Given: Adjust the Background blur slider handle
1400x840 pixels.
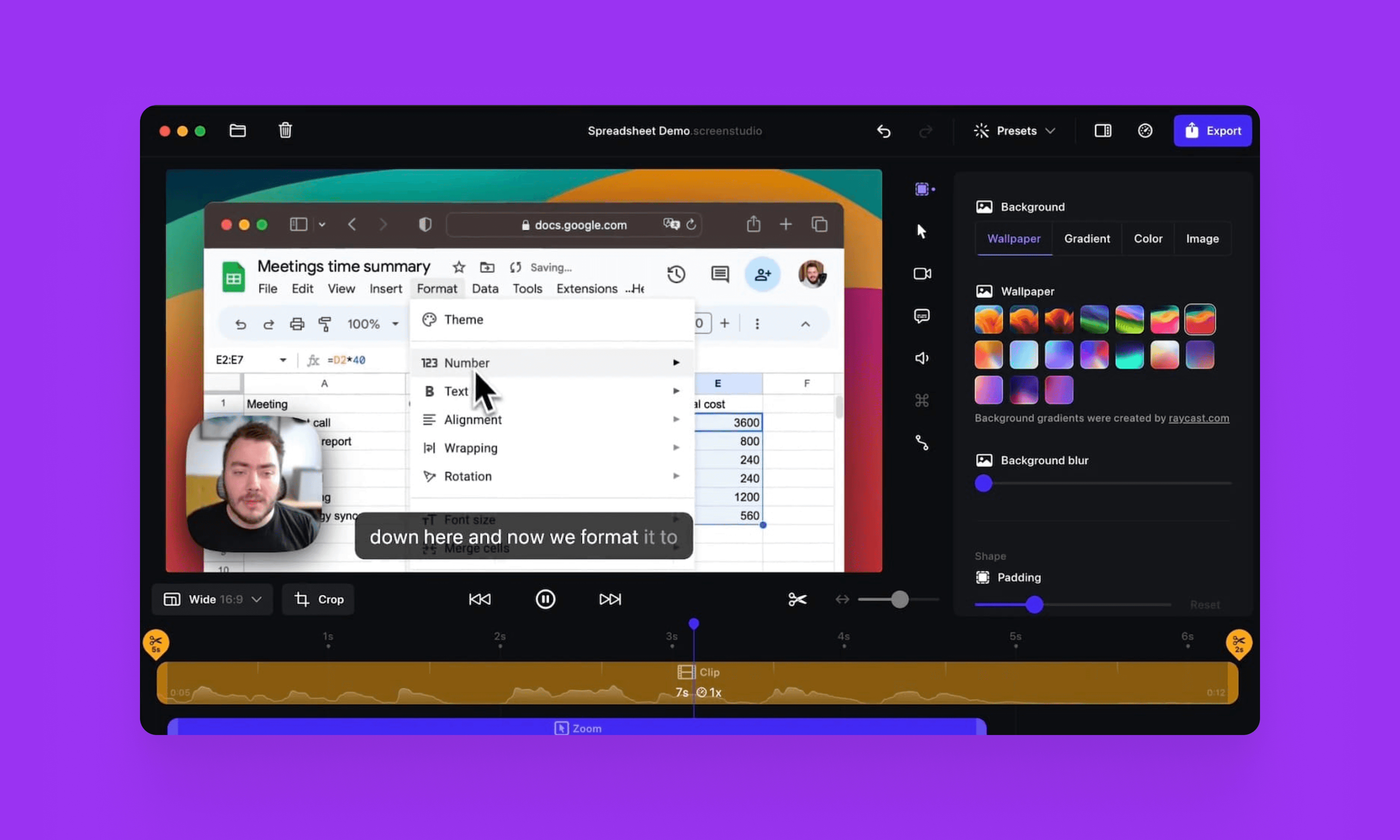Looking at the screenshot, I should tap(983, 483).
